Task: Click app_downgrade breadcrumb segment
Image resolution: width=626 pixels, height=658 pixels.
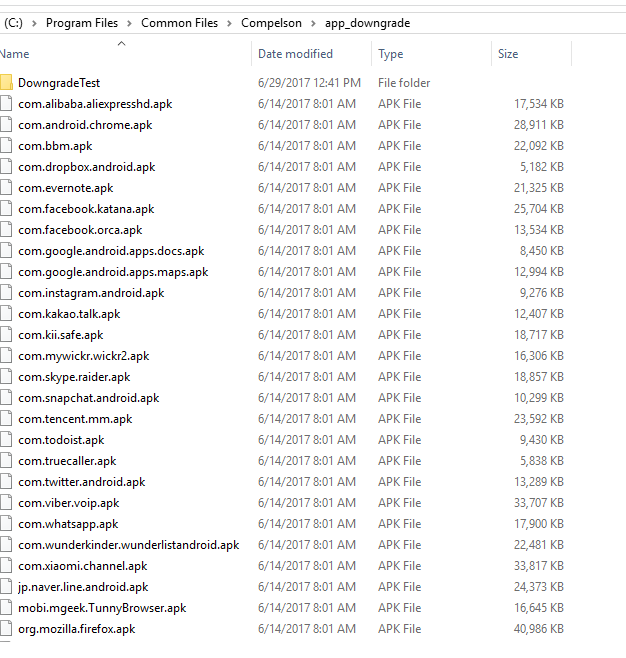Action: tap(368, 23)
